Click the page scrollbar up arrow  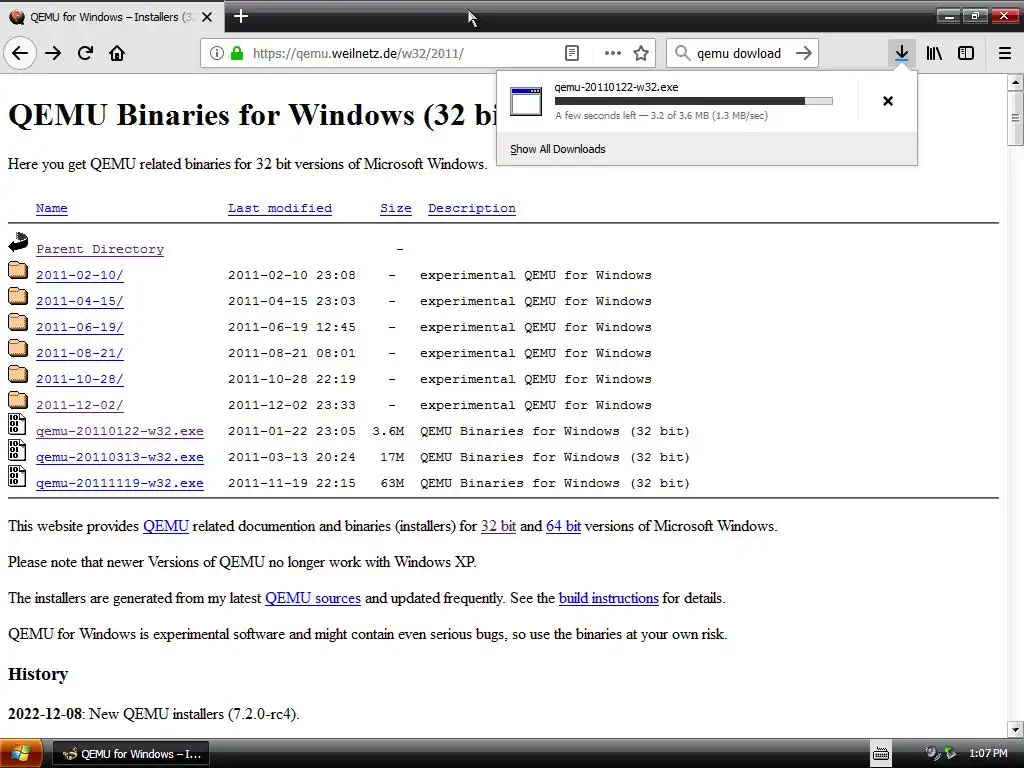point(1015,82)
